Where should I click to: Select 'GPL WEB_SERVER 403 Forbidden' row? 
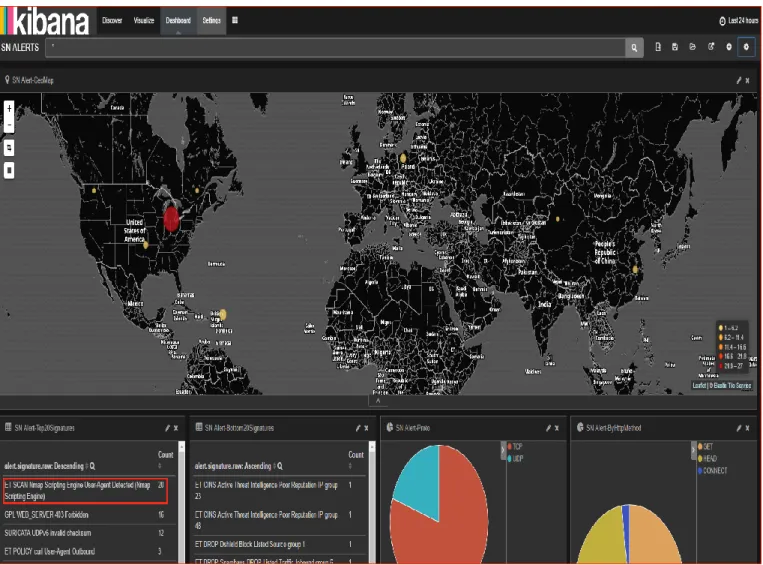click(x=86, y=515)
